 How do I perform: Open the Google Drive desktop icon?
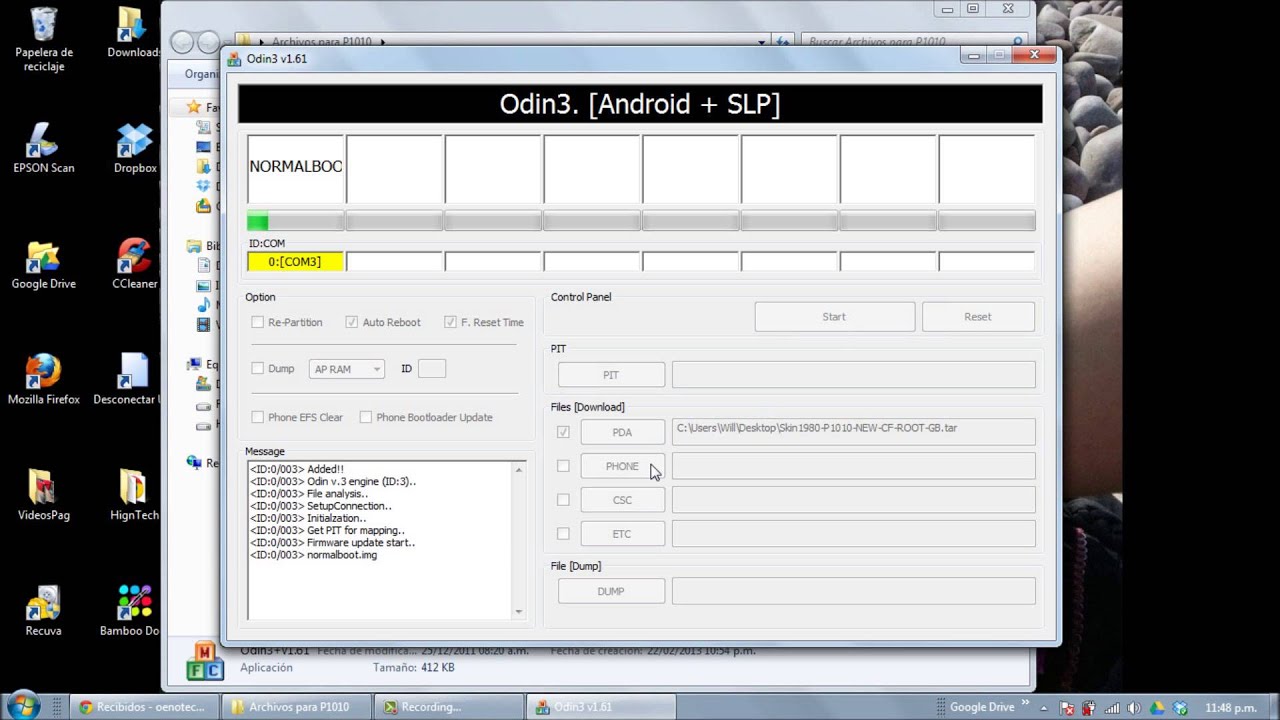44,265
